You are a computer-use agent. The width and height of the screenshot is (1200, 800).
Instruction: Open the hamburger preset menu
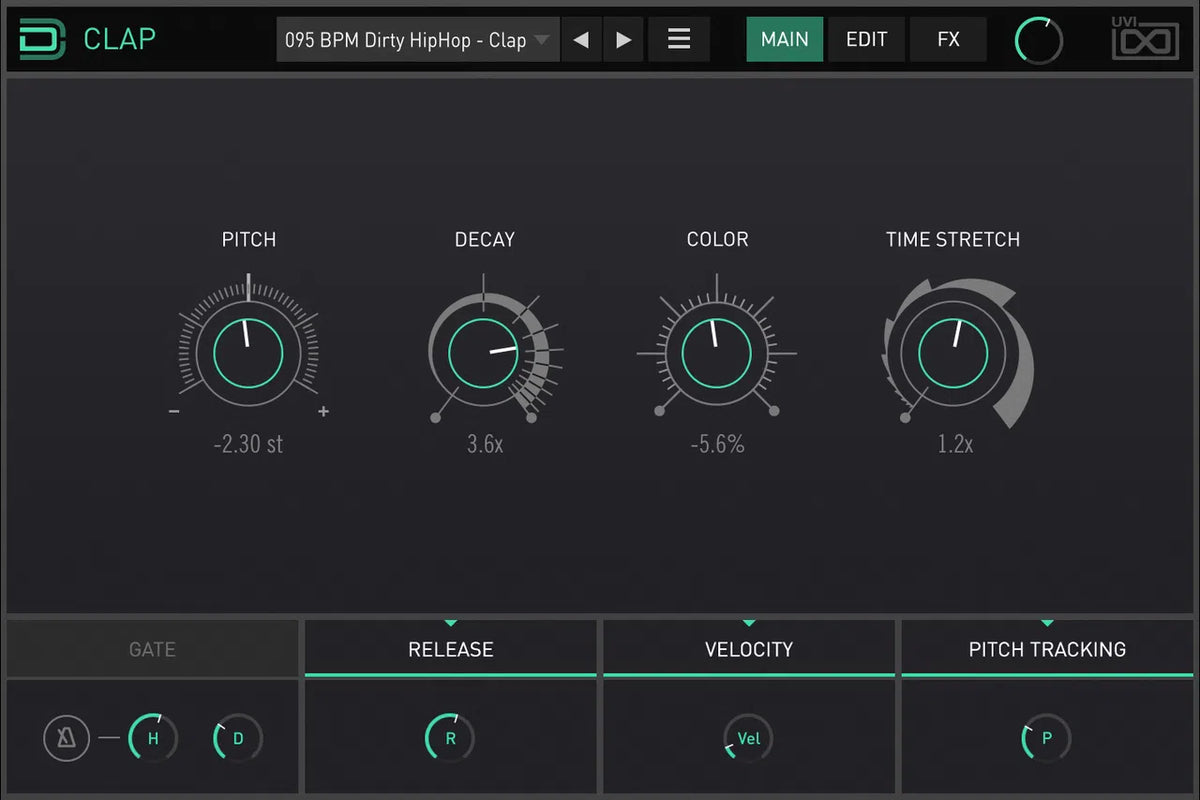pos(679,40)
